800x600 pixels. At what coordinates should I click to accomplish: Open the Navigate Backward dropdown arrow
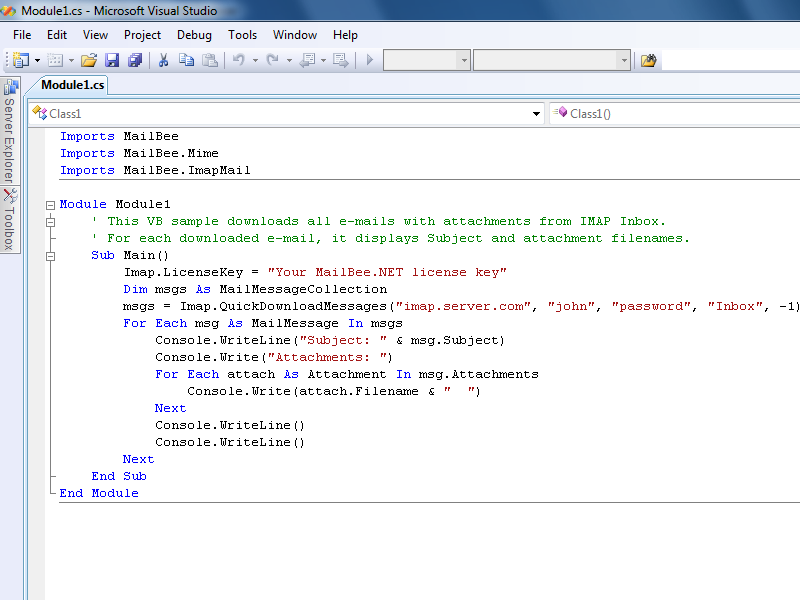[x=323, y=60]
